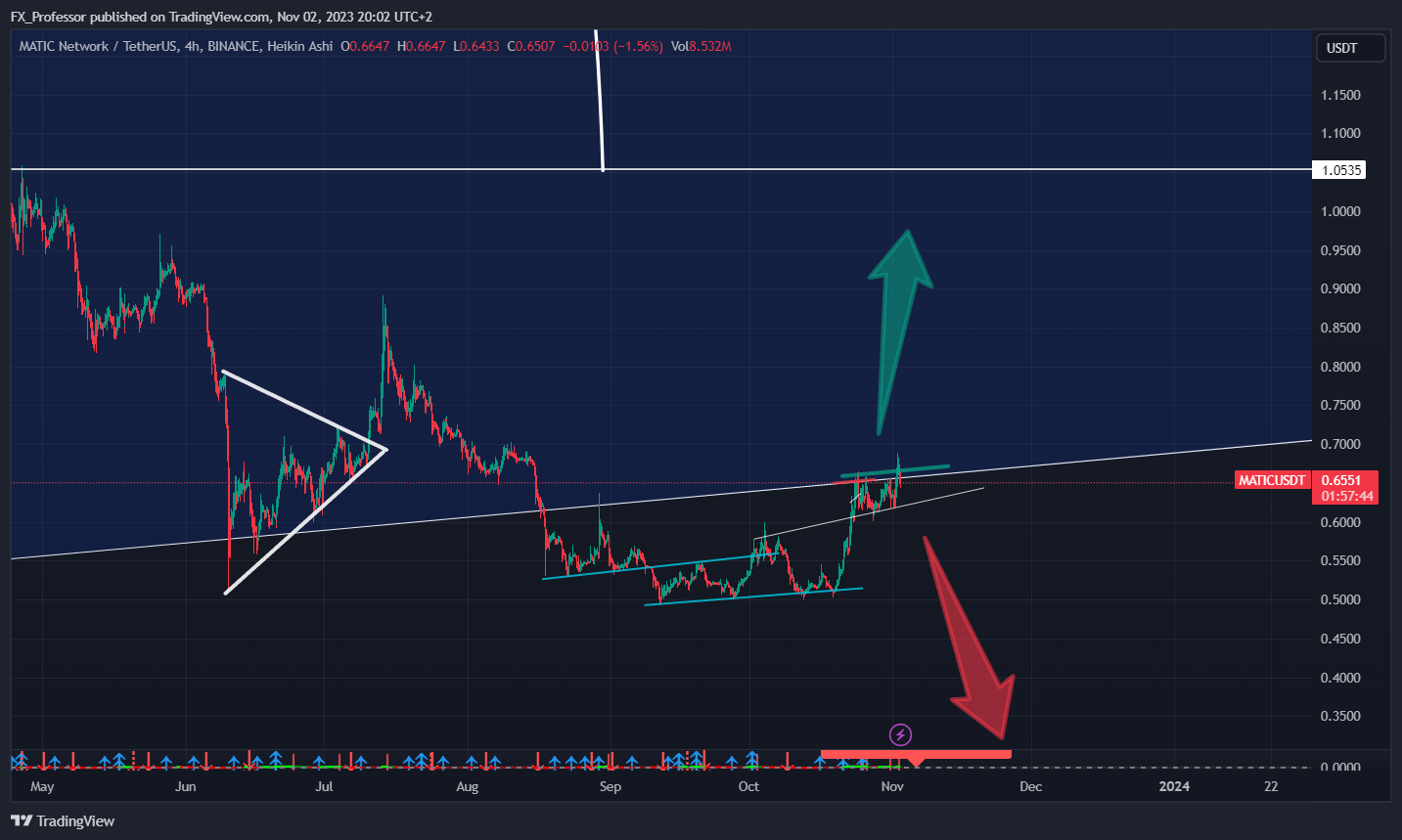Click the high value H0.6647
The height and width of the screenshot is (840, 1402).
421,46
